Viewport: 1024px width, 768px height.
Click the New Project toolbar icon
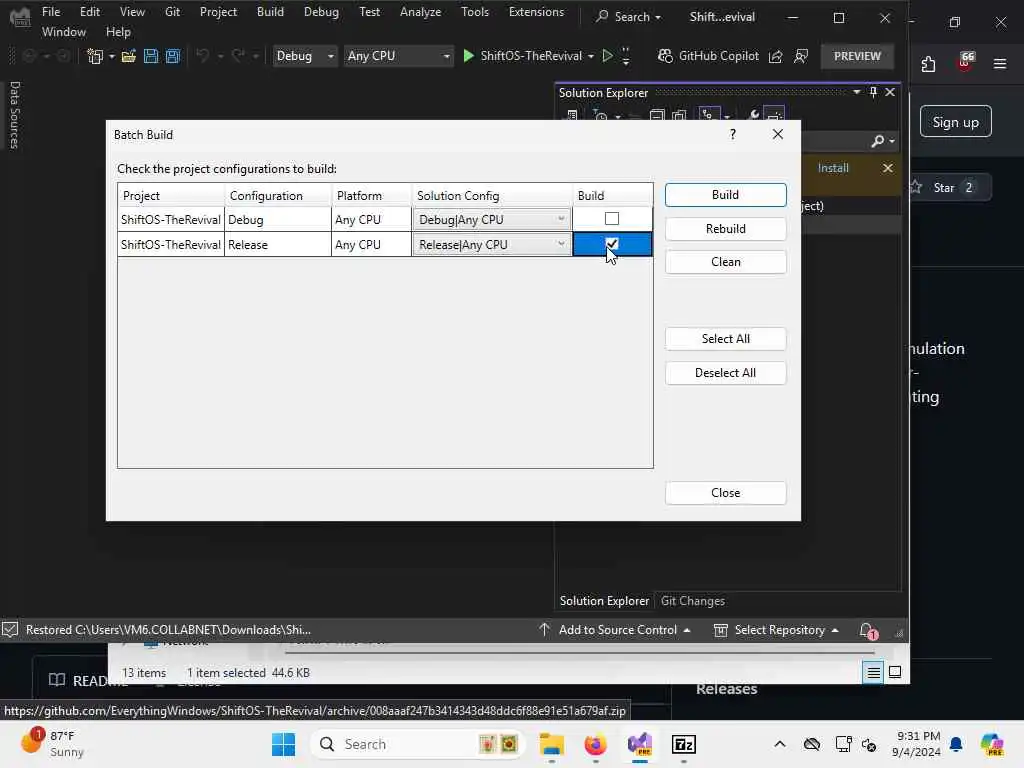click(95, 56)
